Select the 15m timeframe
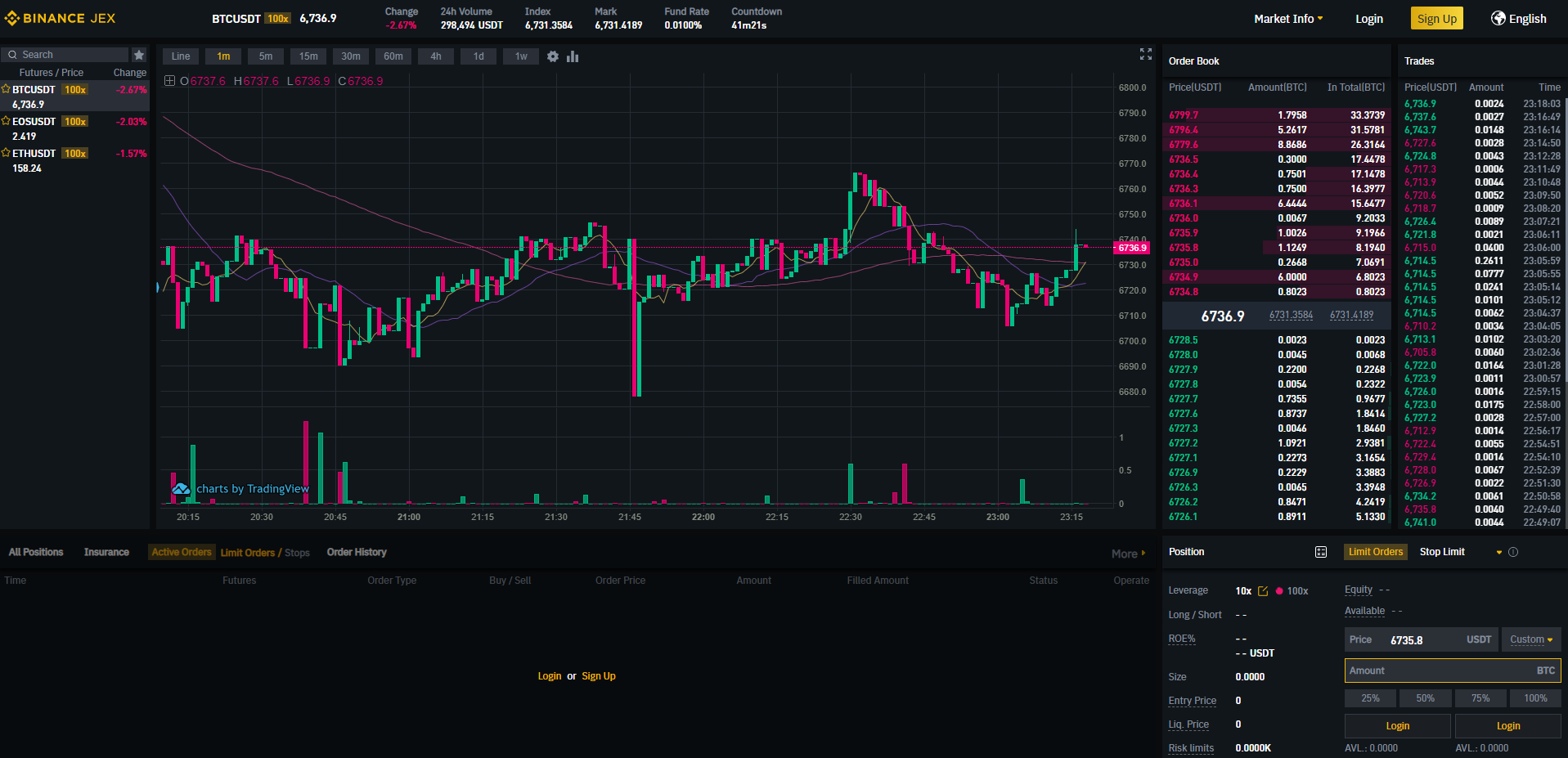 coord(308,56)
